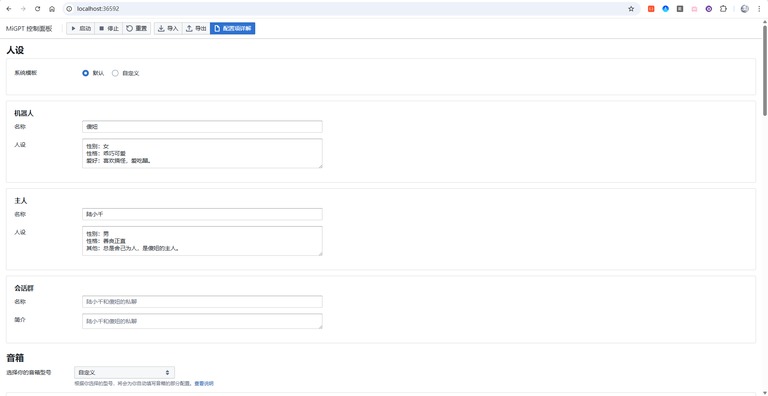Click the MiGPT 控制面板 title text
Screen dimensions: 768x396
29,28
